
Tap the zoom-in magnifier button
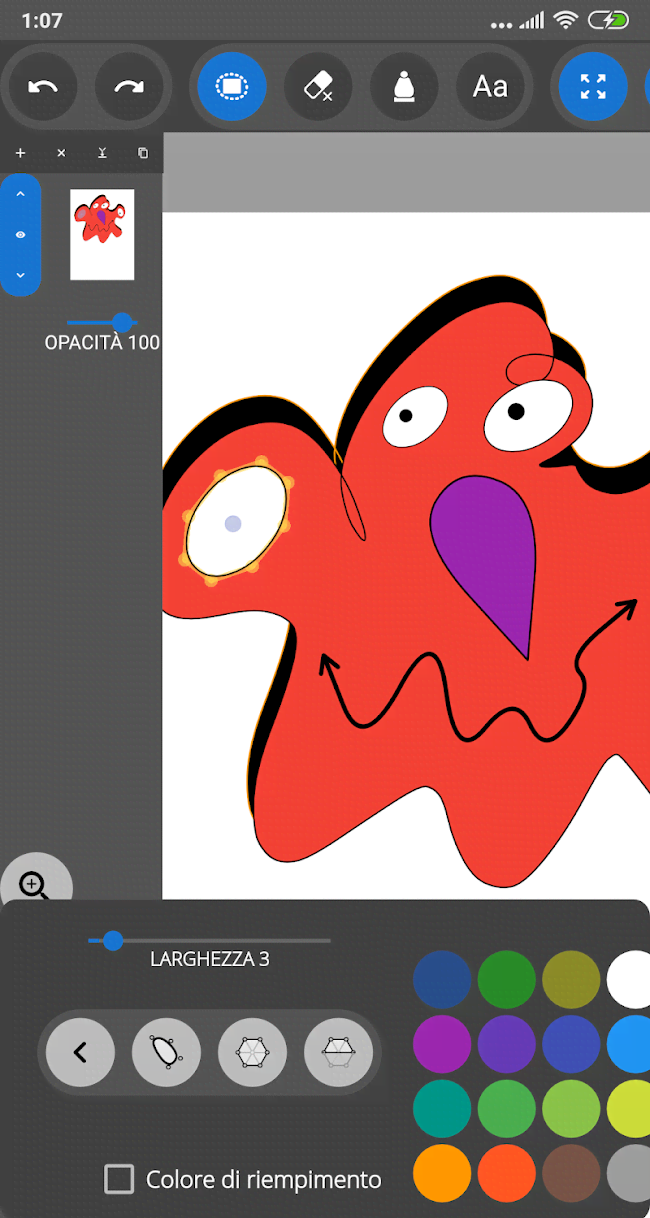tap(36, 884)
